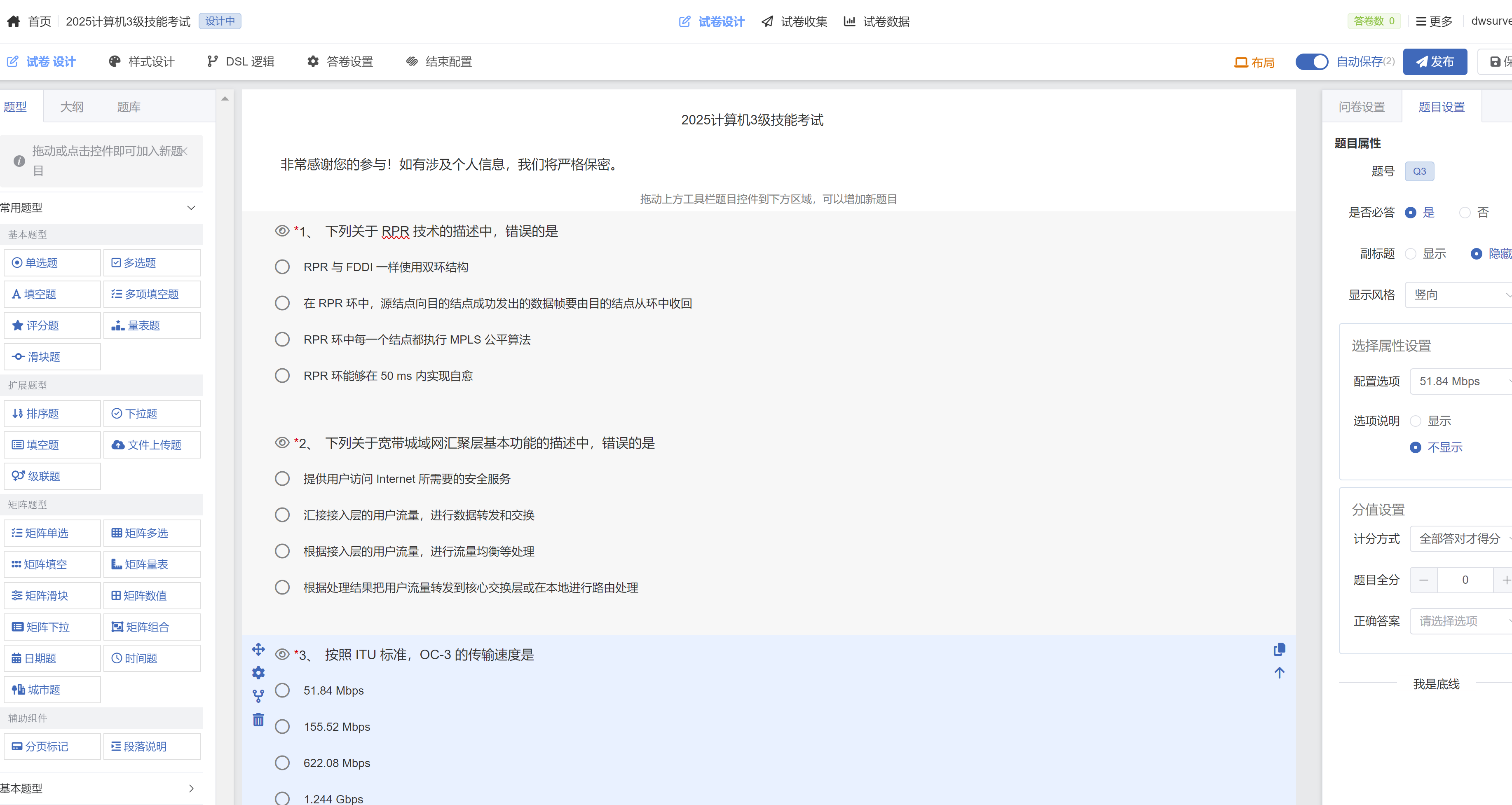Select option RPR 环能够在 50 ms 内实现自愈
The image size is (1512, 805).
[282, 375]
